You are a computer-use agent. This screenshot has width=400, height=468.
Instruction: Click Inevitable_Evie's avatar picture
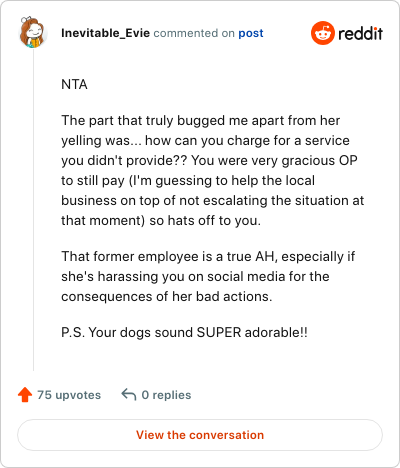click(33, 32)
